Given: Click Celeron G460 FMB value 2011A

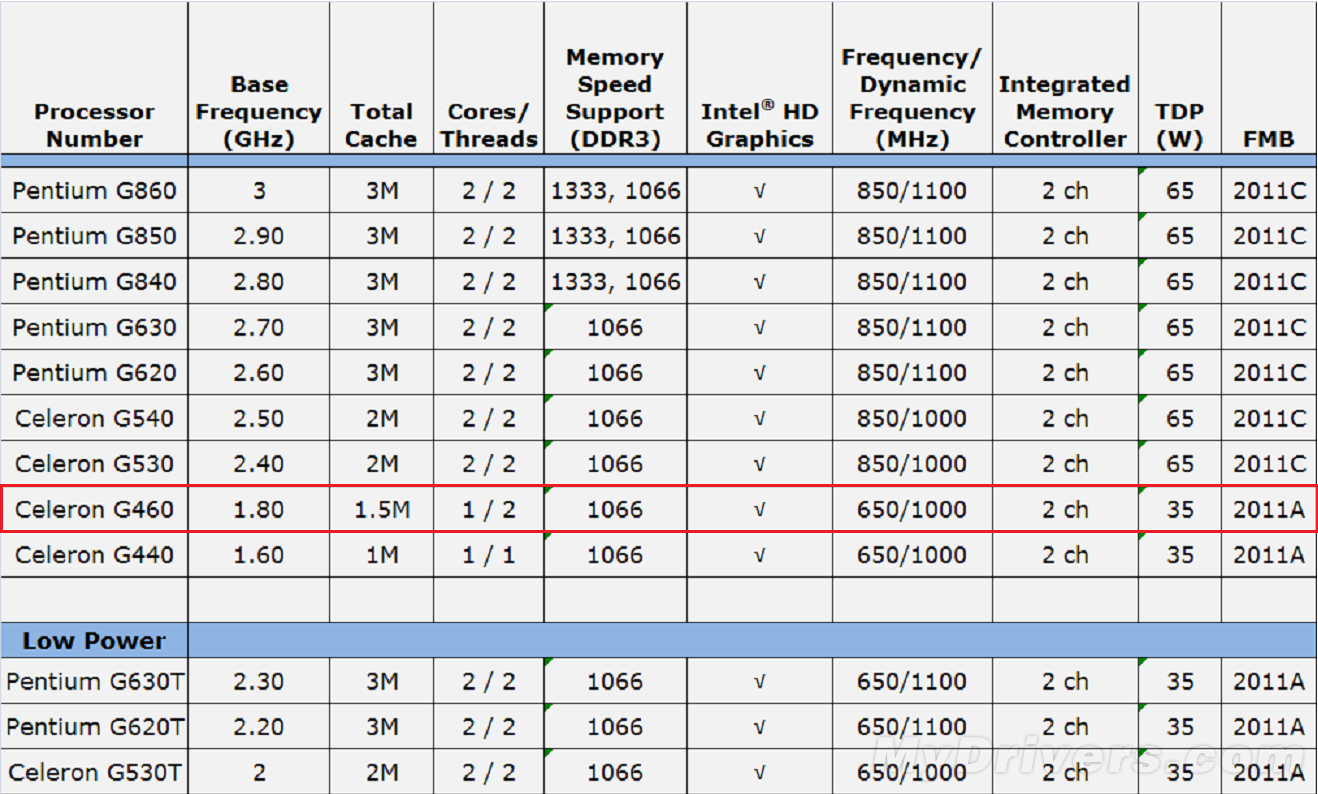Looking at the screenshot, I should click(x=1268, y=509).
